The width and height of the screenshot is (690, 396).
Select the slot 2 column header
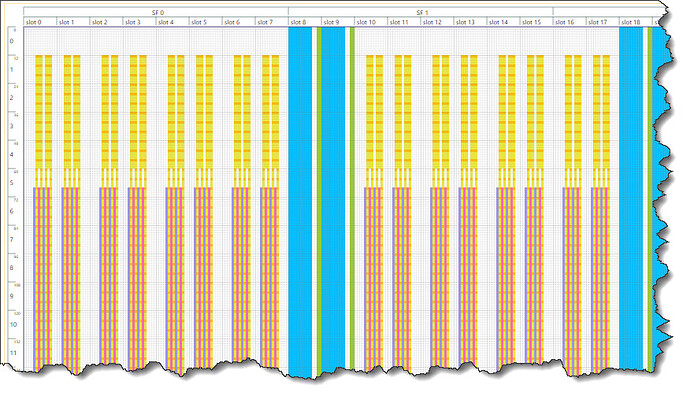106,22
